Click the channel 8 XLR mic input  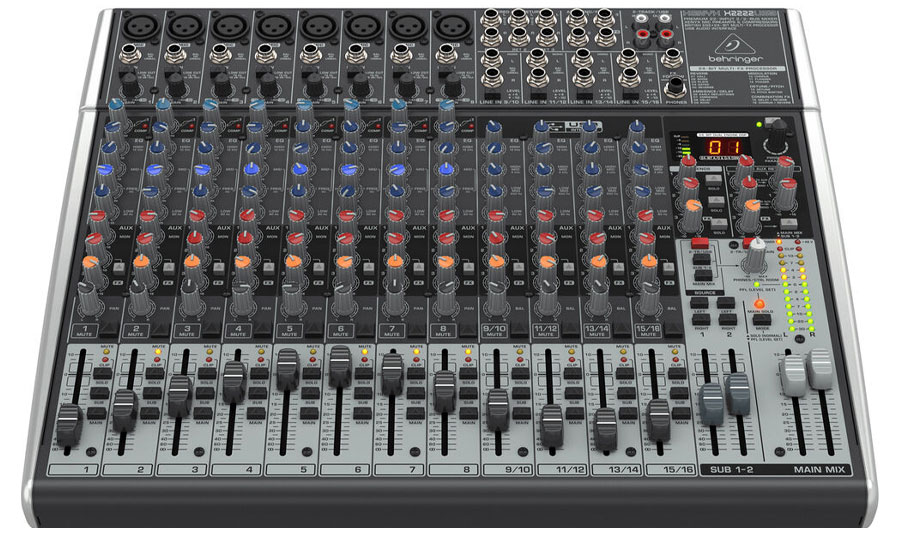(x=453, y=26)
